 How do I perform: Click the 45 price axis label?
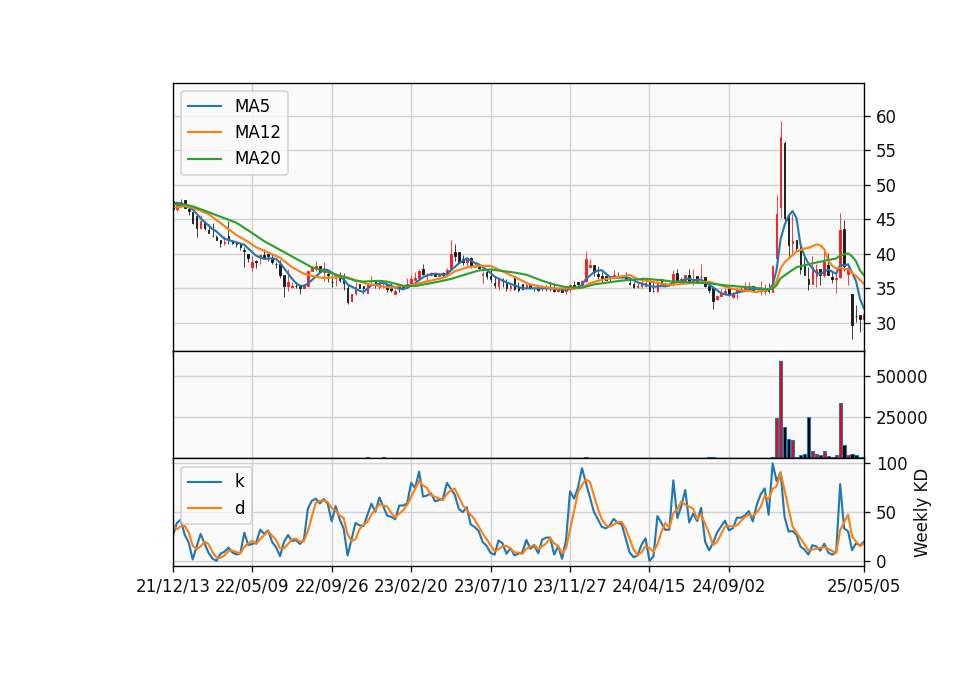click(885, 220)
